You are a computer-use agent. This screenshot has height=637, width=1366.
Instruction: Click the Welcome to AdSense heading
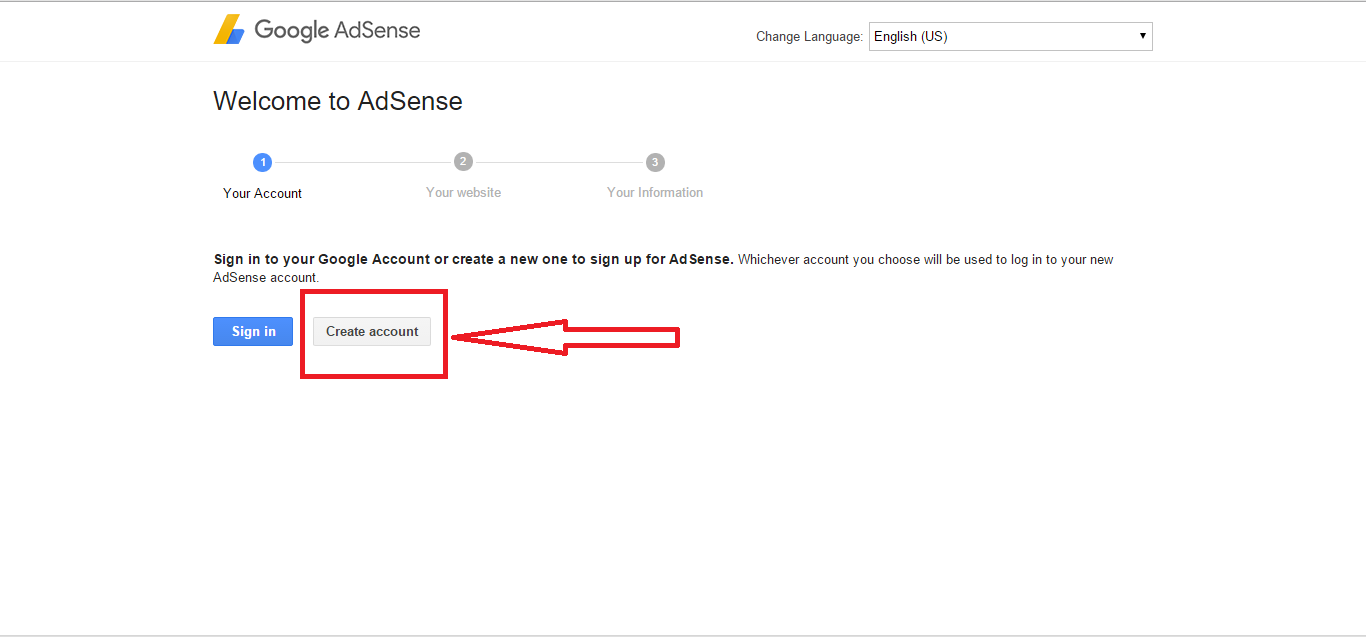[337, 101]
